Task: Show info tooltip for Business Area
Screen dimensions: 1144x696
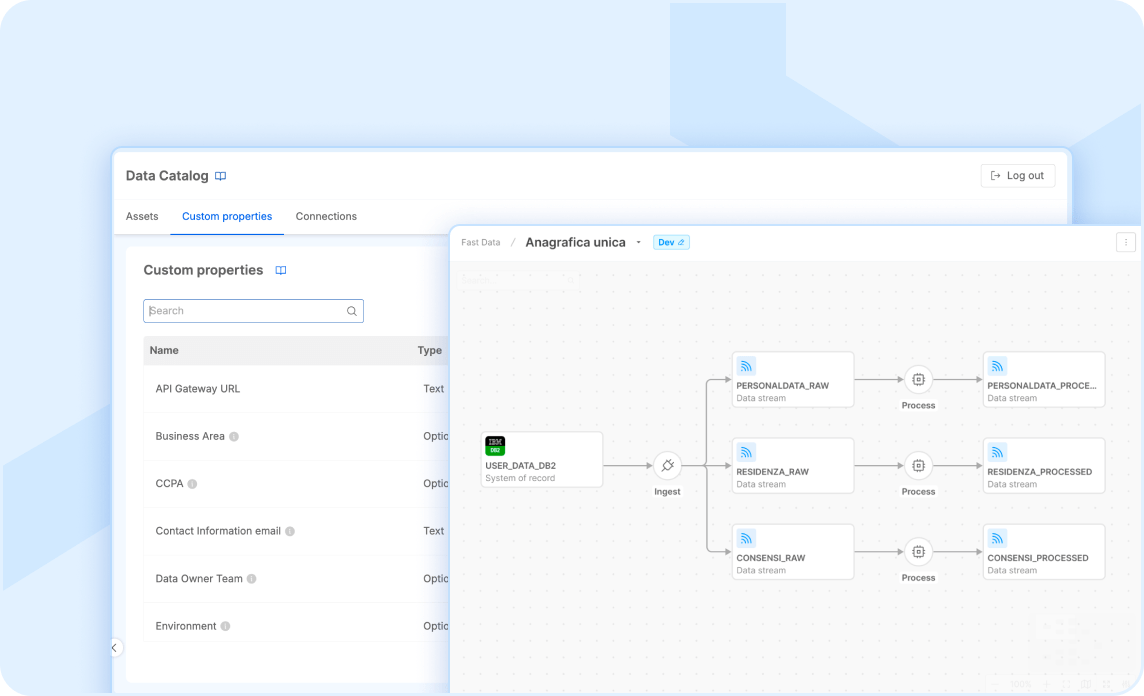Action: (233, 436)
